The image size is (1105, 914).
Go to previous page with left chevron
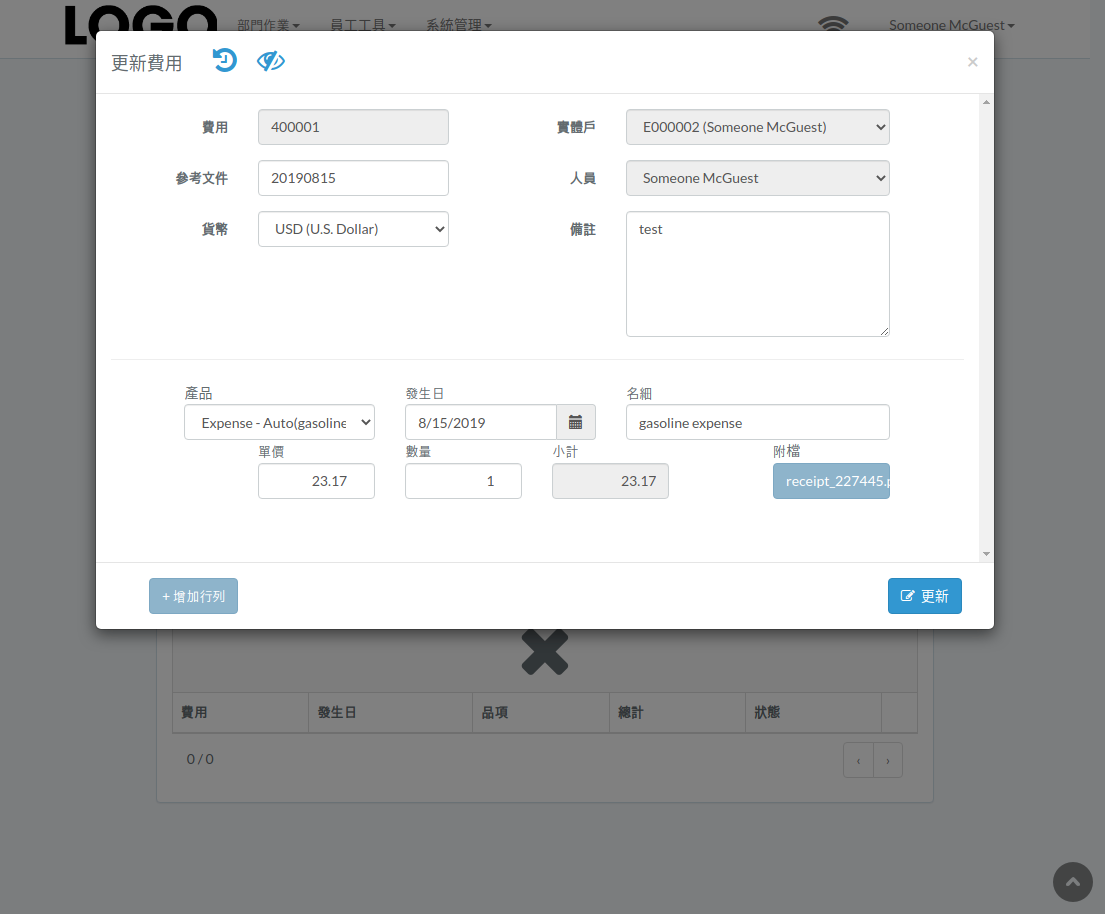point(858,760)
